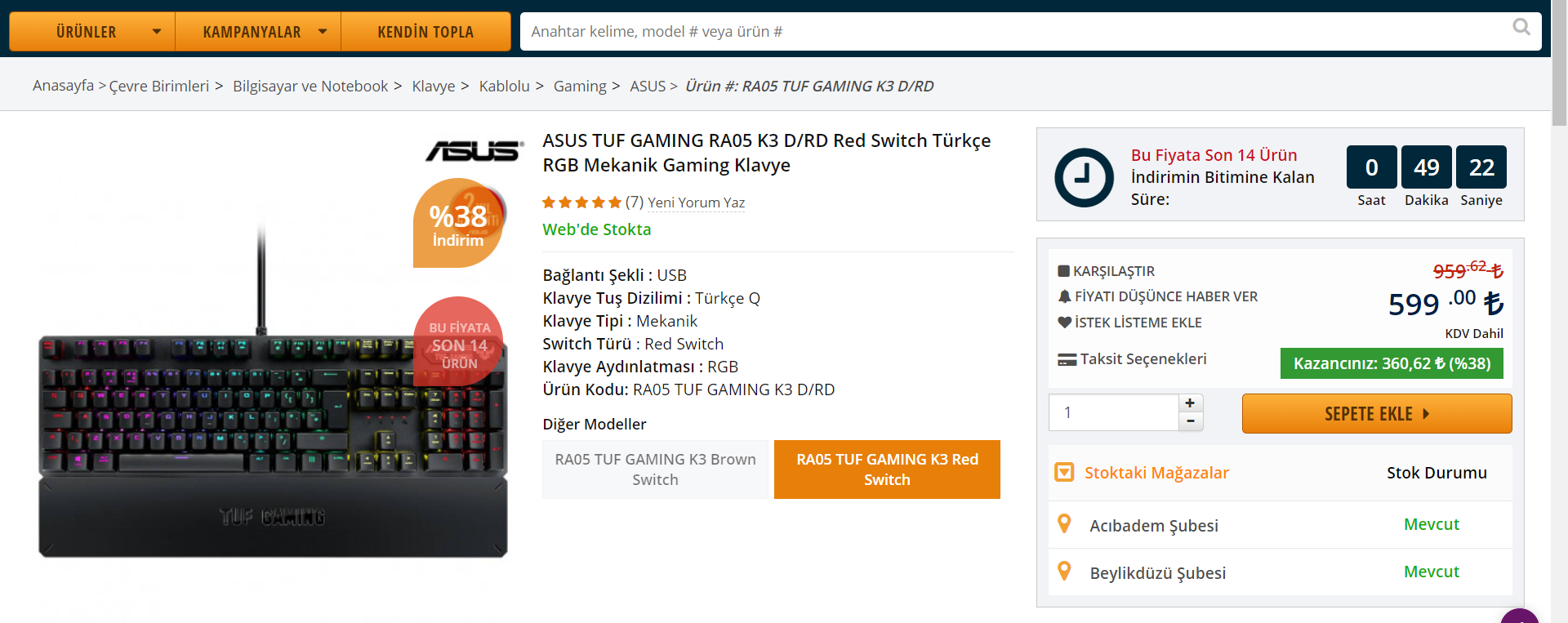This screenshot has height=623, width=1568.
Task: Click the countdown clock icon
Action: [x=1084, y=176]
